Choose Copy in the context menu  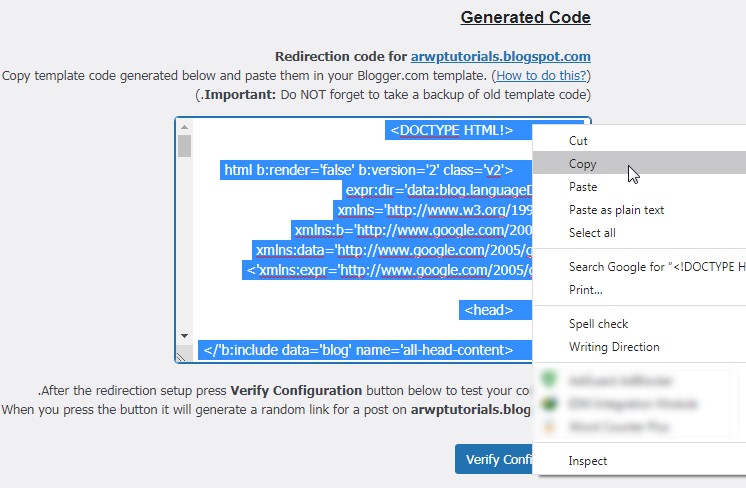[x=582, y=164]
